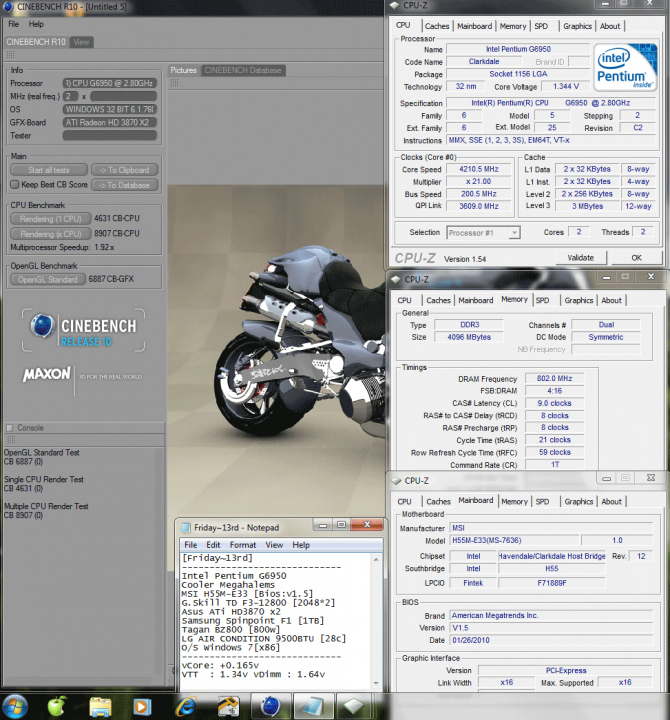
Task: Toggle Keep Best CB Score checkbox
Action: click(x=15, y=185)
